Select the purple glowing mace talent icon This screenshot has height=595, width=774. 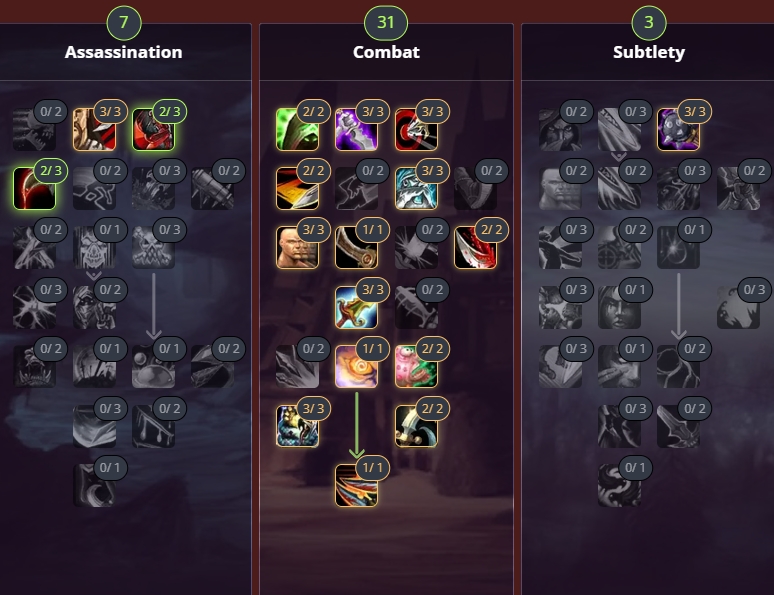[x=356, y=129]
